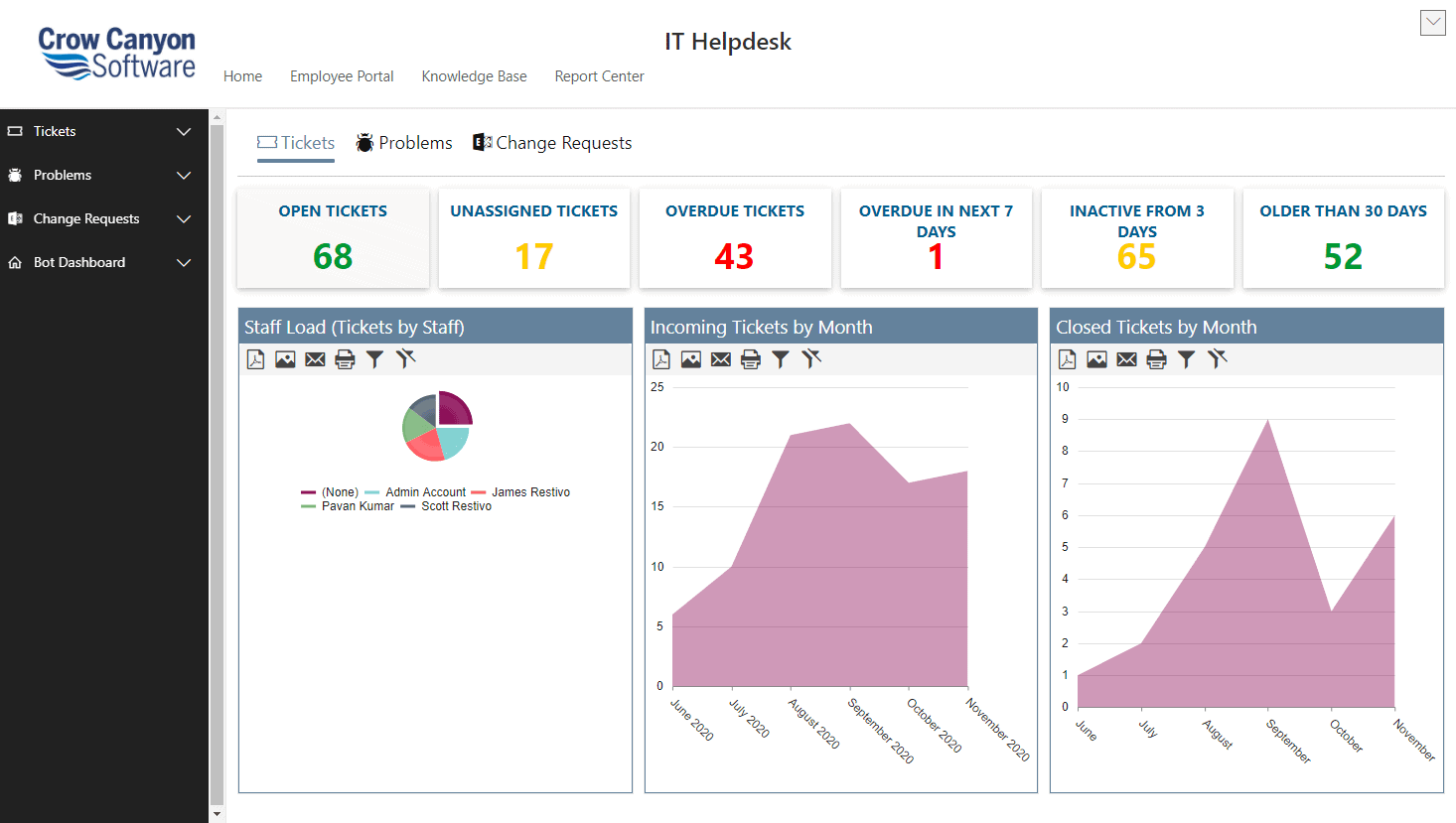Click Pavan Kumar legend color swatch
The height and width of the screenshot is (823, 1456).
coord(309,506)
